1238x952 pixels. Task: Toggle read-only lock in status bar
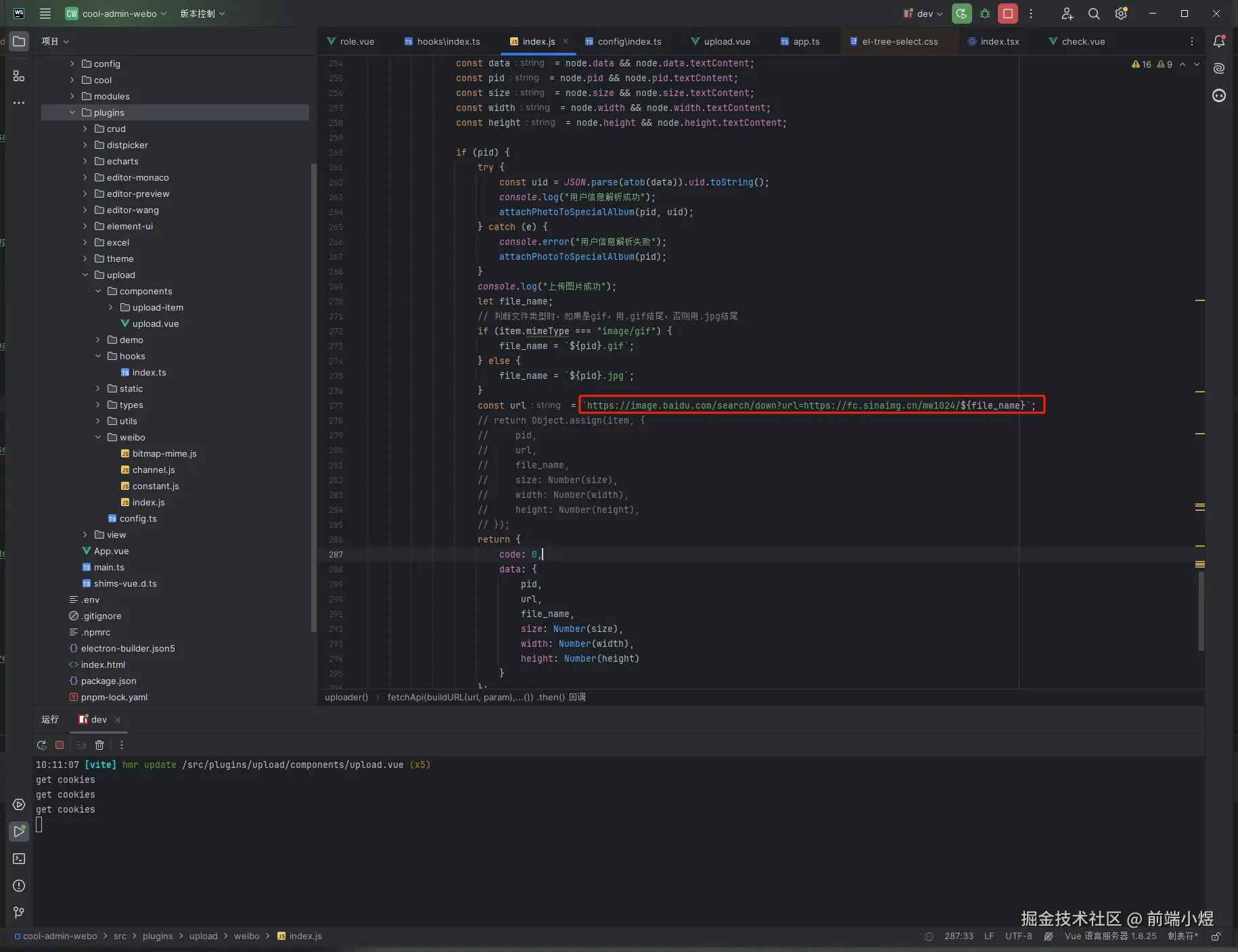click(x=1216, y=936)
